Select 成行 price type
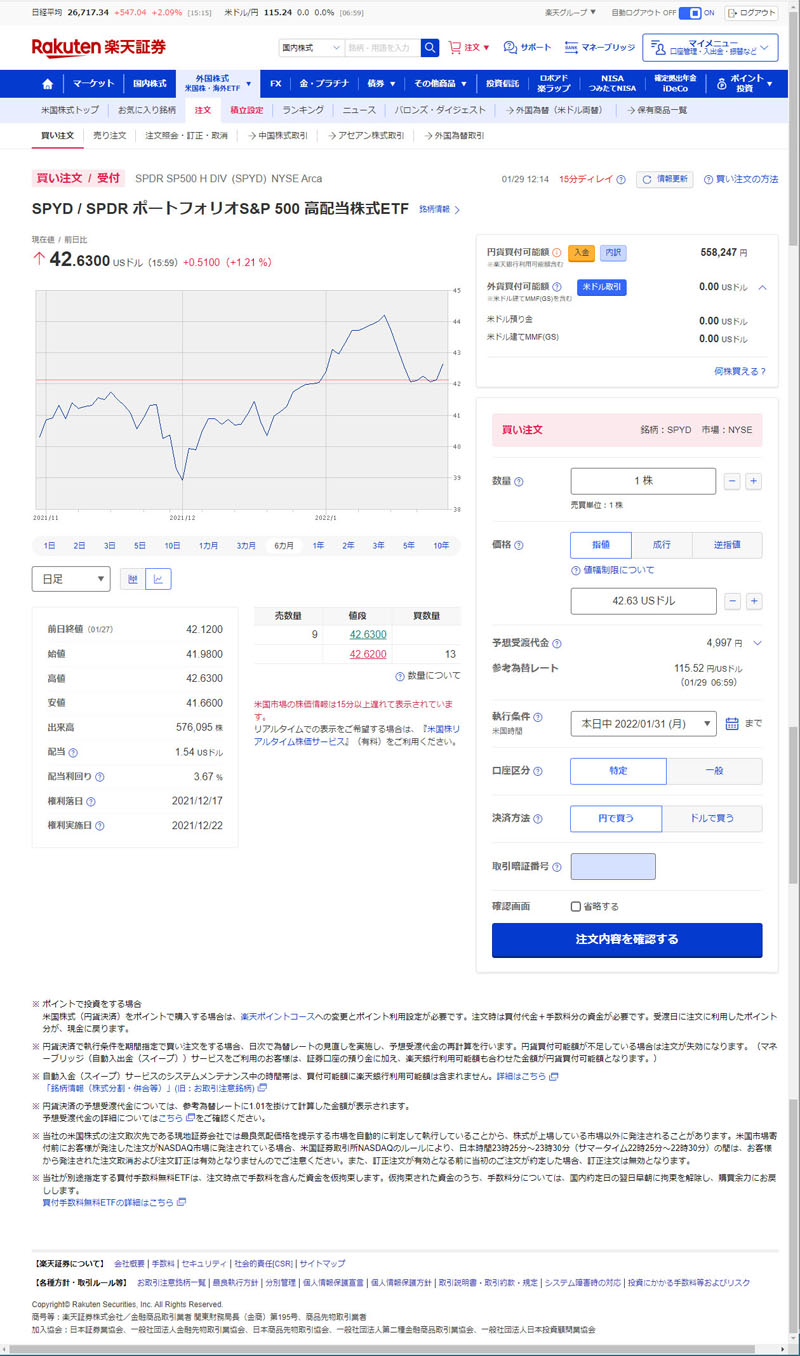Image resolution: width=800 pixels, height=1356 pixels. click(661, 545)
